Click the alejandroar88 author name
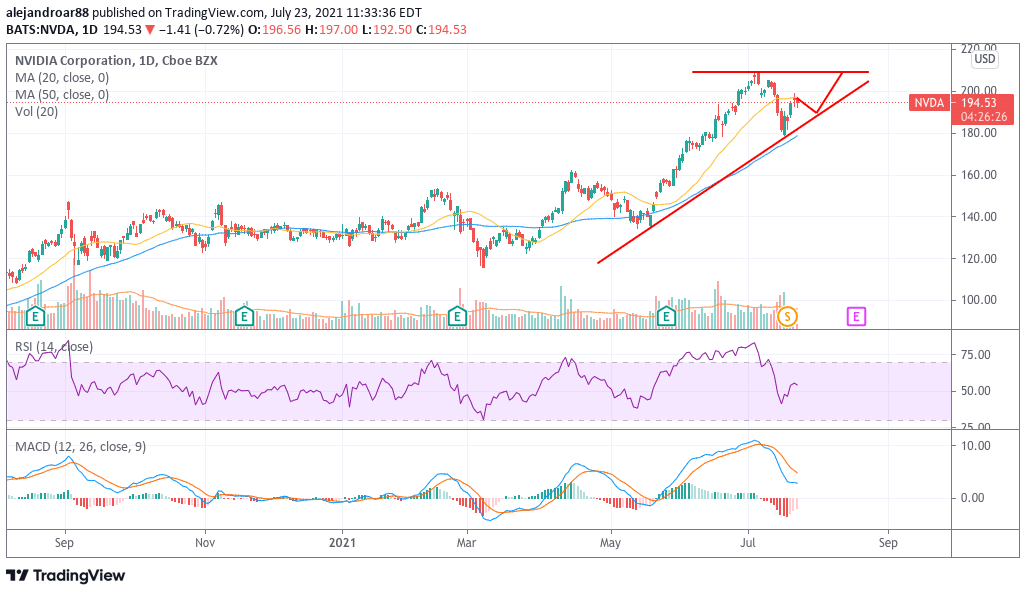Viewport: 1026px width, 594px height. pos(47,12)
